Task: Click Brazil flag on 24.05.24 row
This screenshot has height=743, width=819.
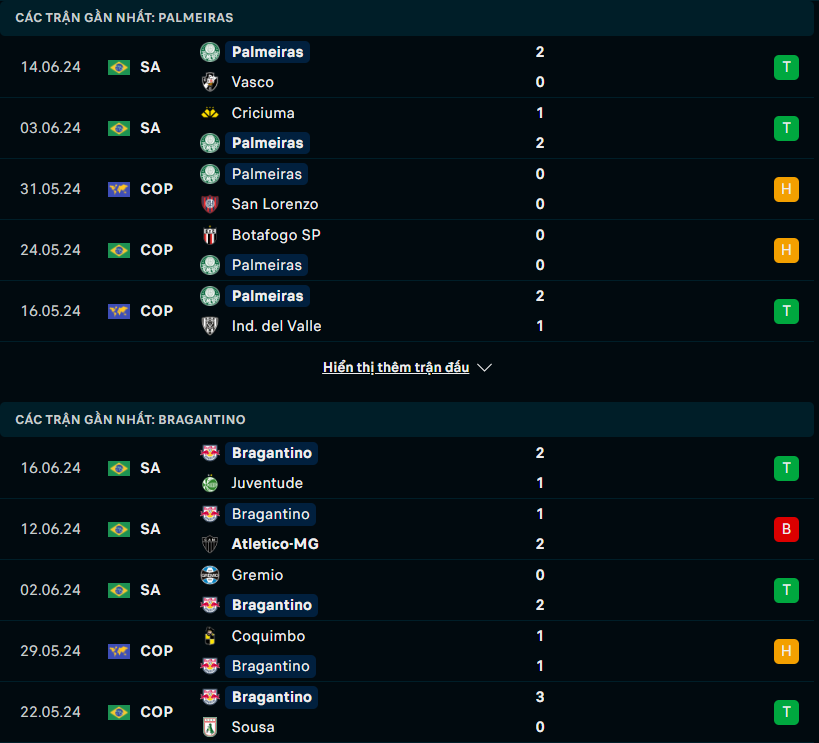Action: coord(119,250)
